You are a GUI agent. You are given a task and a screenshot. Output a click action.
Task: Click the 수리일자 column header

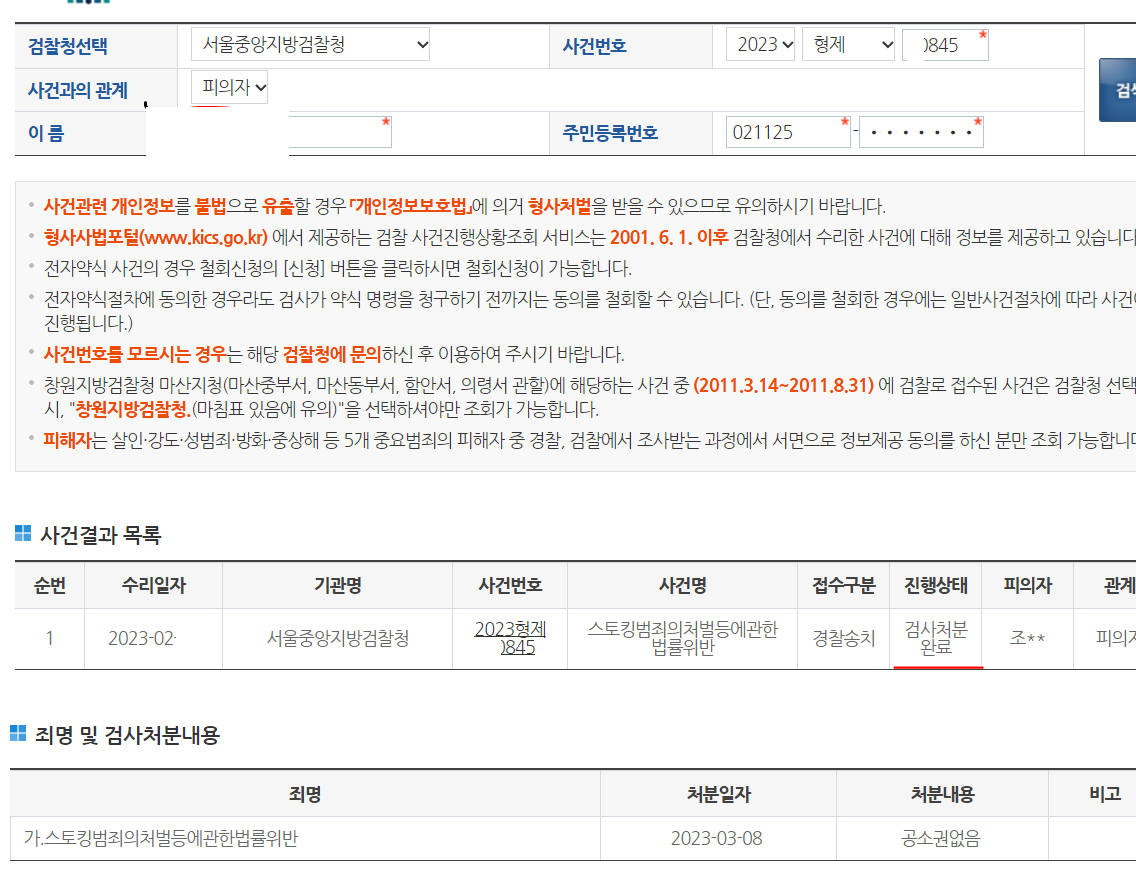153,586
